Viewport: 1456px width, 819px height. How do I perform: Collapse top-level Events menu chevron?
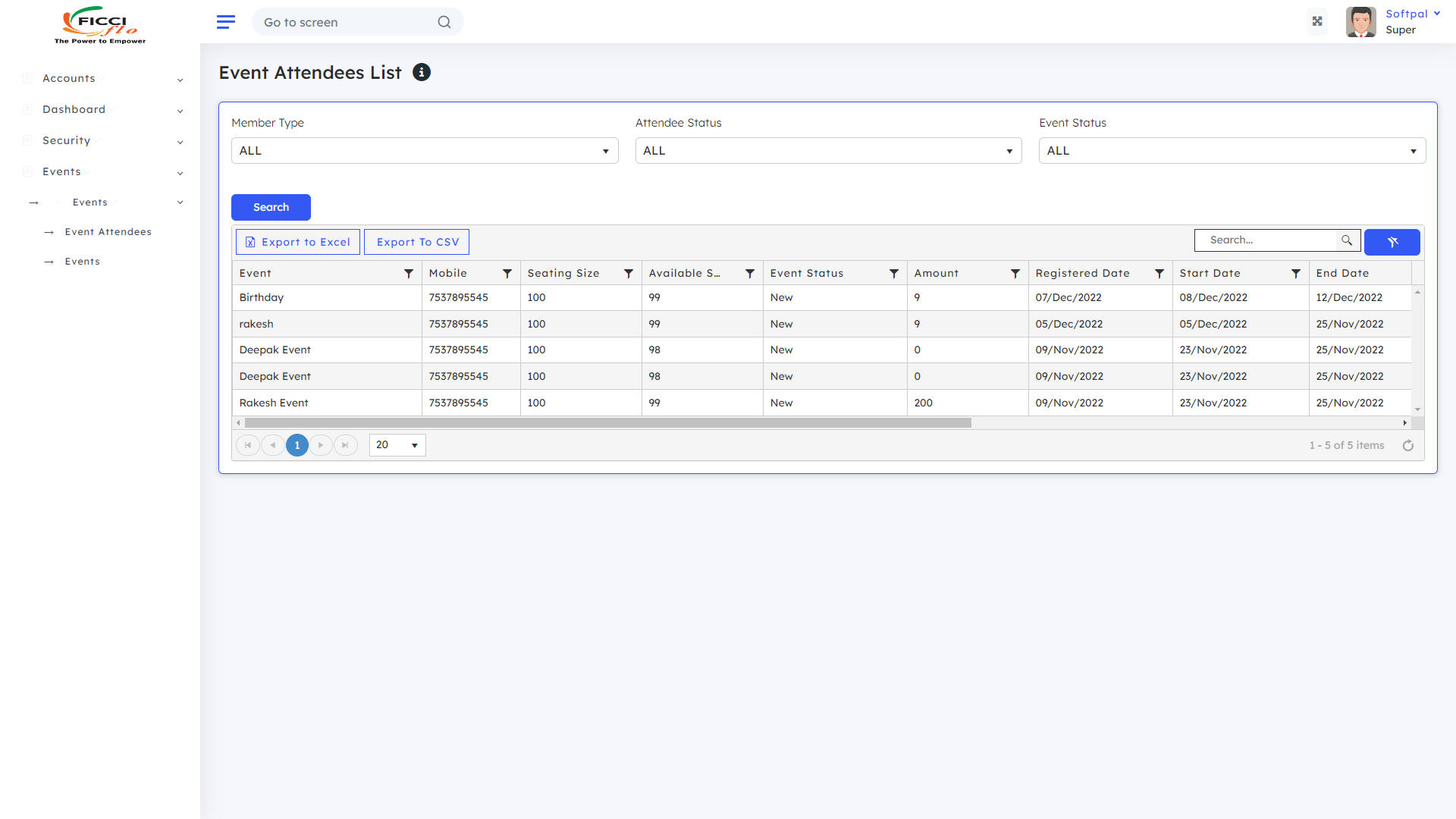(180, 173)
